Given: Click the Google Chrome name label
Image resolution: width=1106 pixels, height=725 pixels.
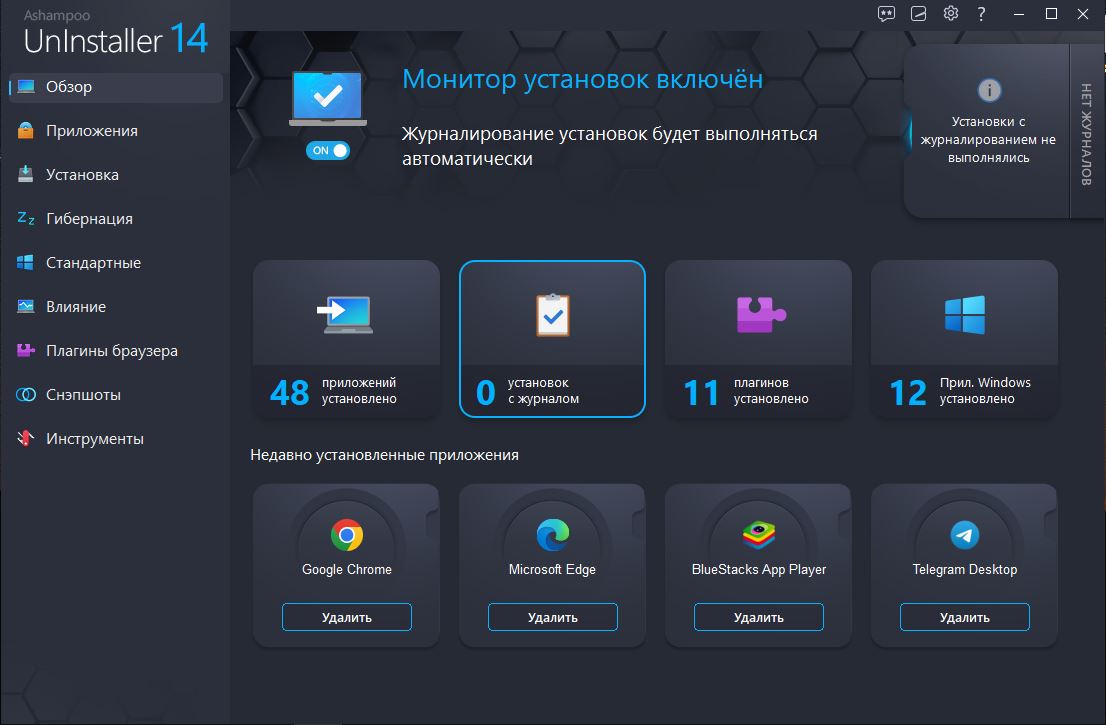Looking at the screenshot, I should (347, 569).
